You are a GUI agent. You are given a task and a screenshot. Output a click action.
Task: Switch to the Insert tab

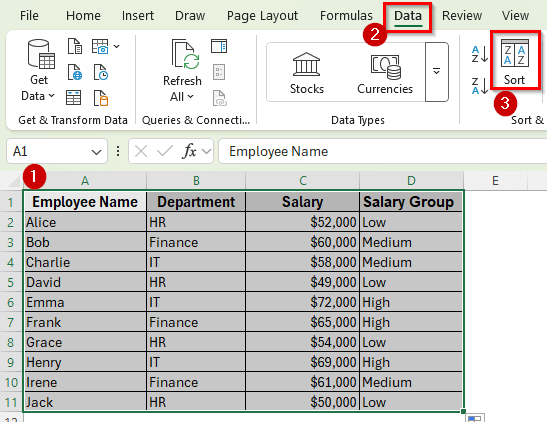point(138,16)
